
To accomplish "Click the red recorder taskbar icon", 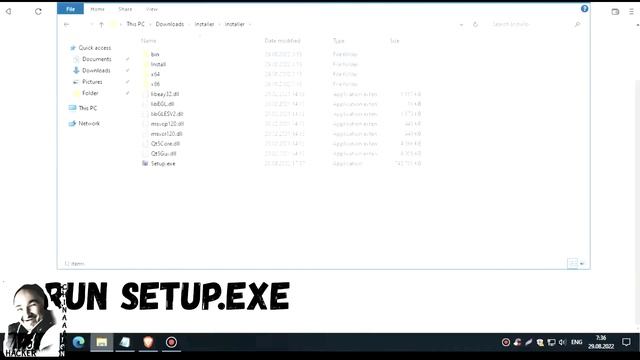I will 171,342.
